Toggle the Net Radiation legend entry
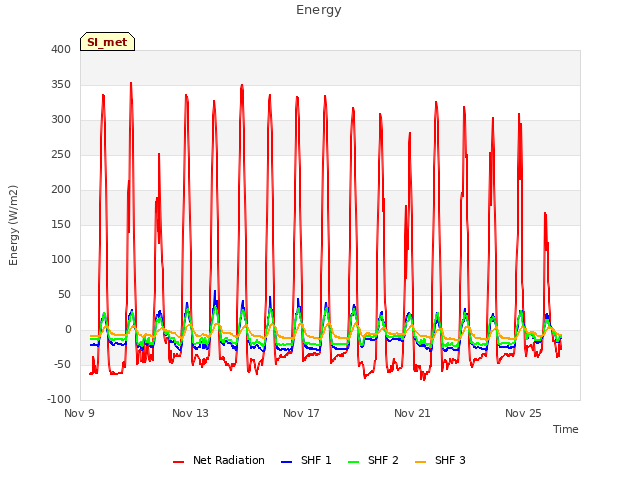 [219, 460]
